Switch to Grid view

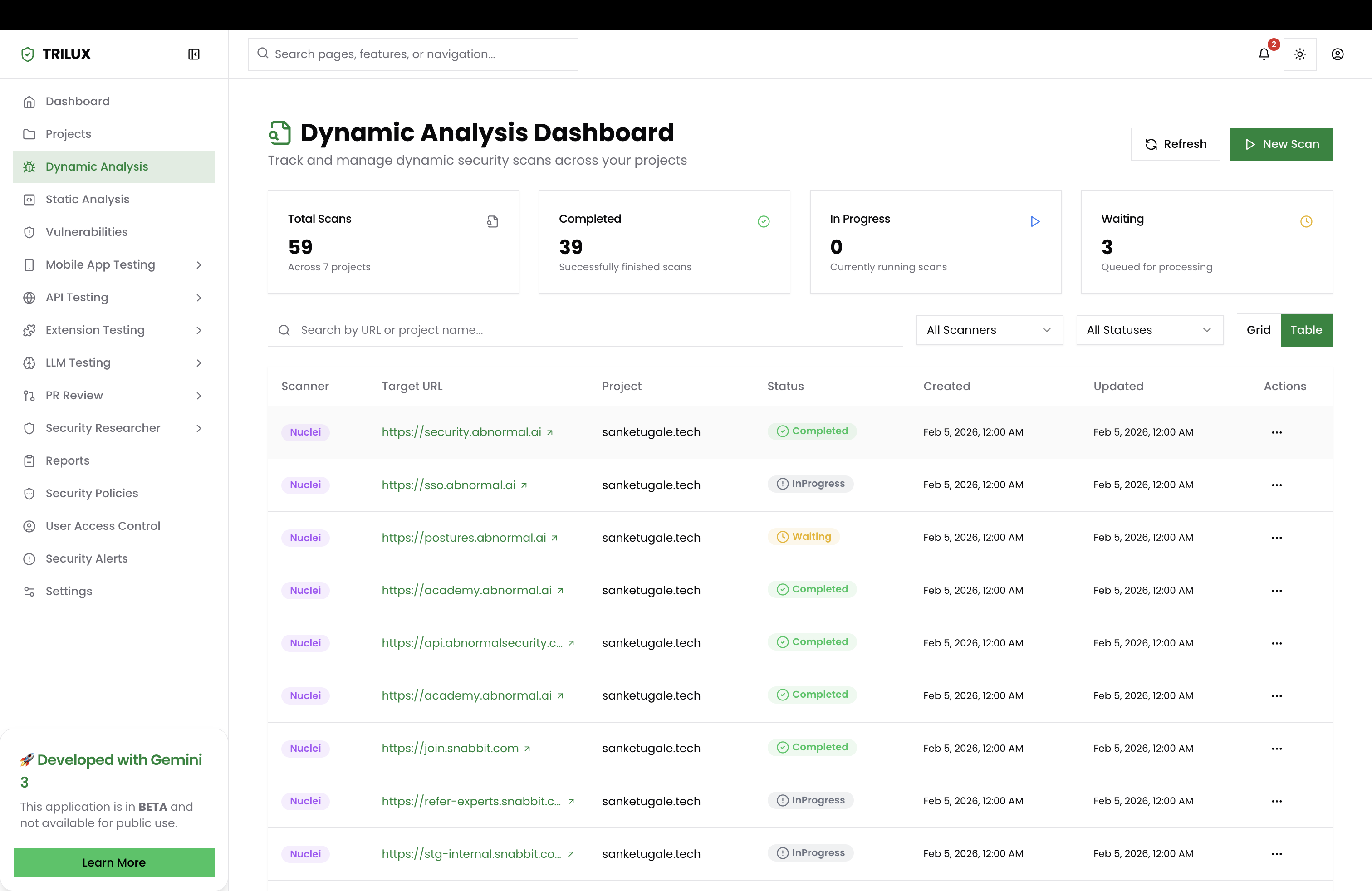pos(1258,330)
